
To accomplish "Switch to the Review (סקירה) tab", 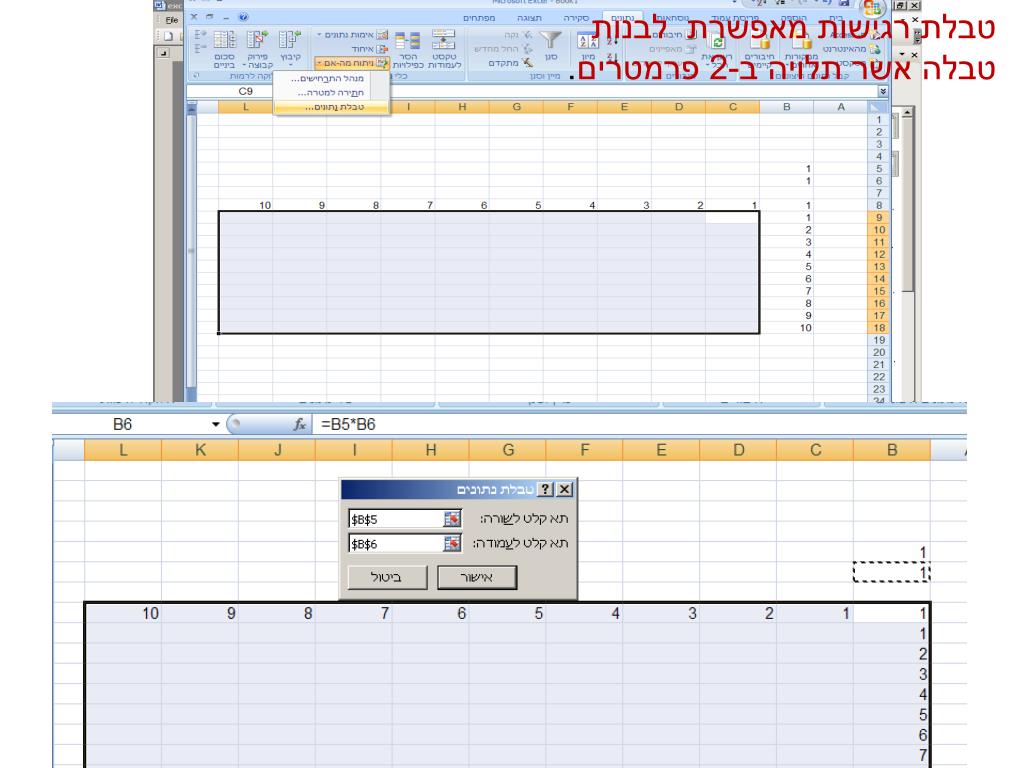I will coord(576,18).
